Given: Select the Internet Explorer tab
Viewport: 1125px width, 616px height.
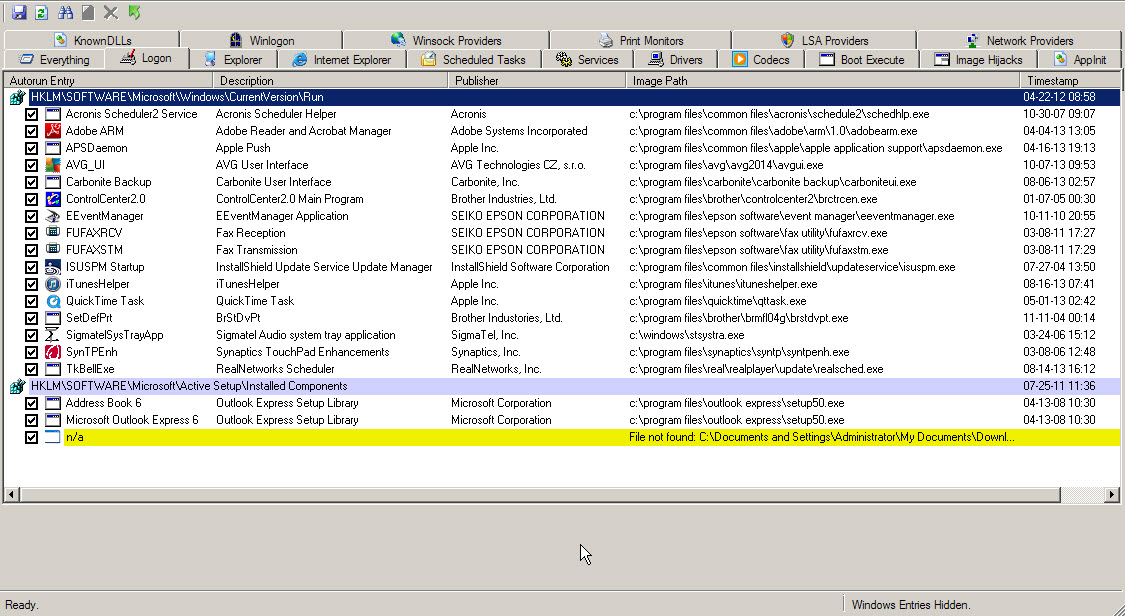Looking at the screenshot, I should coord(342,60).
